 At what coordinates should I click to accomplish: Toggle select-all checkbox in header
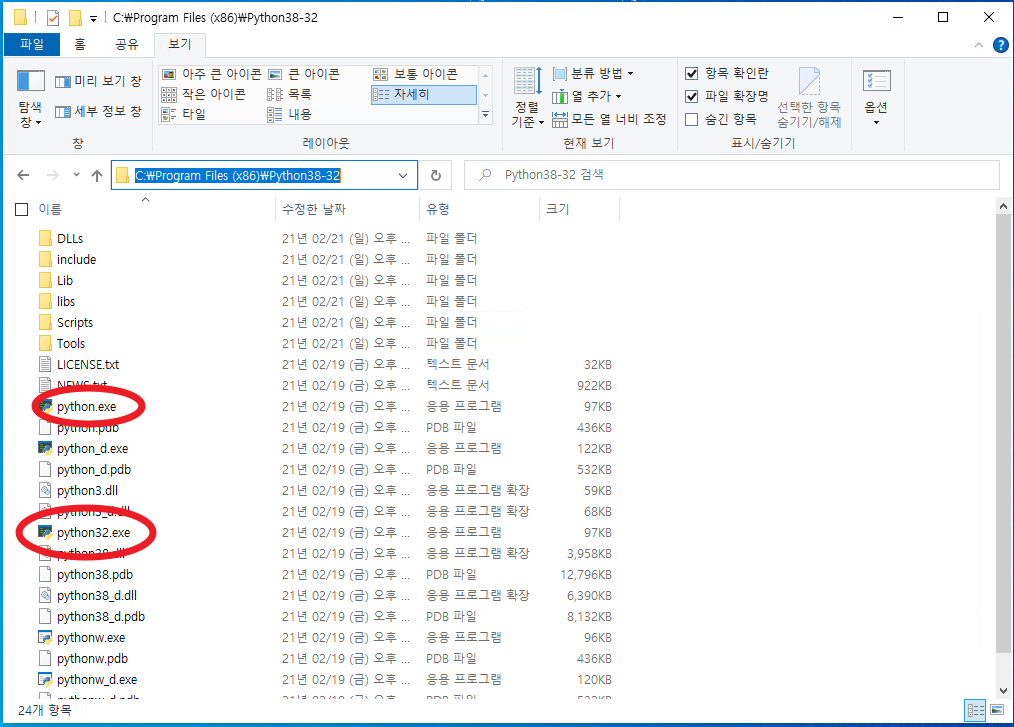pyautogui.click(x=22, y=210)
